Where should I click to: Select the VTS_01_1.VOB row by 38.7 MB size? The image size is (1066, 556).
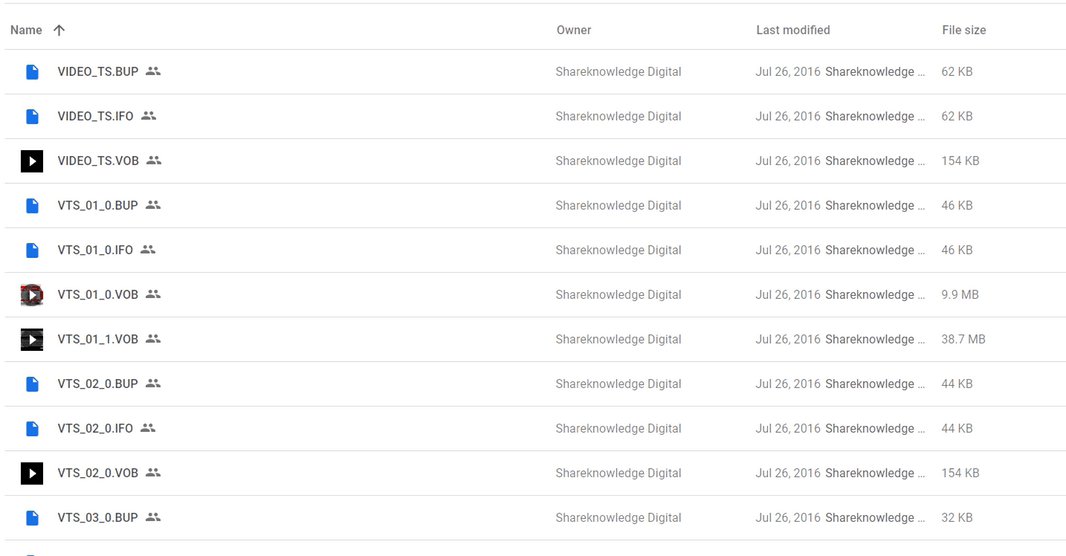pos(963,339)
